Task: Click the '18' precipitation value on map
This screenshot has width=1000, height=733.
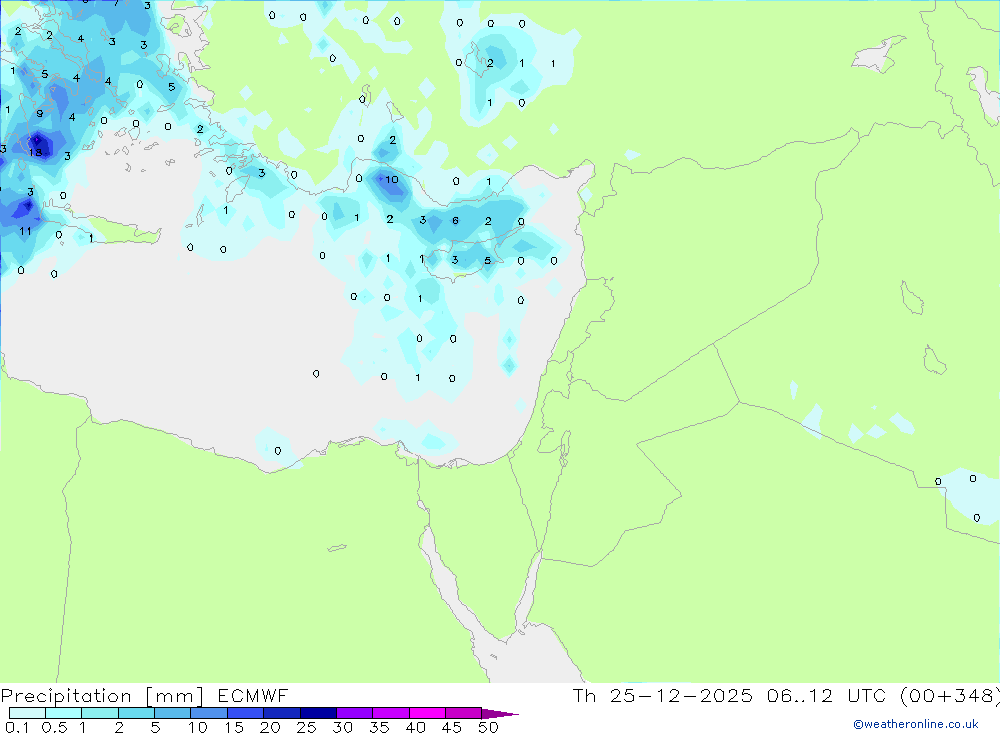Action: (x=36, y=152)
